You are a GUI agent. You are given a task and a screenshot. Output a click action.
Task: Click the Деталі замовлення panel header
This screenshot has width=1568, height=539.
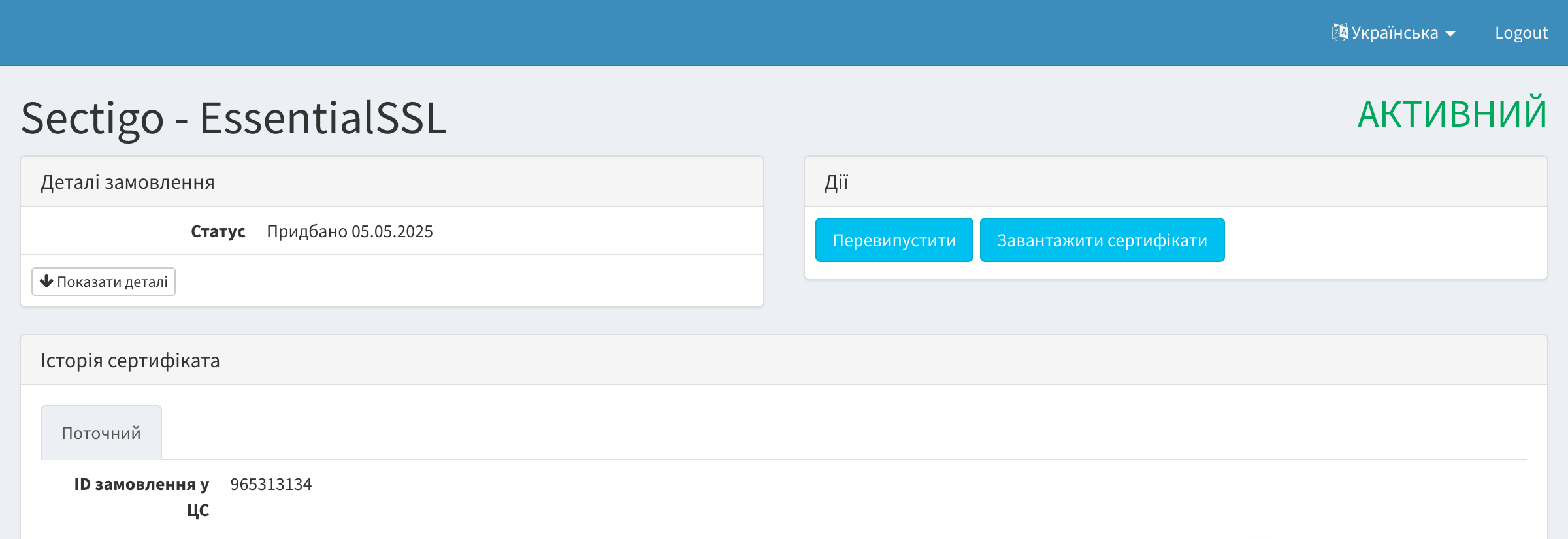(x=128, y=182)
